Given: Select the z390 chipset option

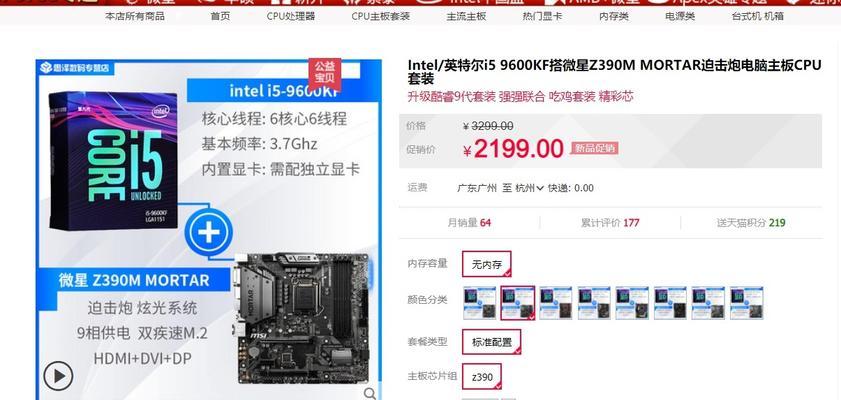Looking at the screenshot, I should pos(482,377).
